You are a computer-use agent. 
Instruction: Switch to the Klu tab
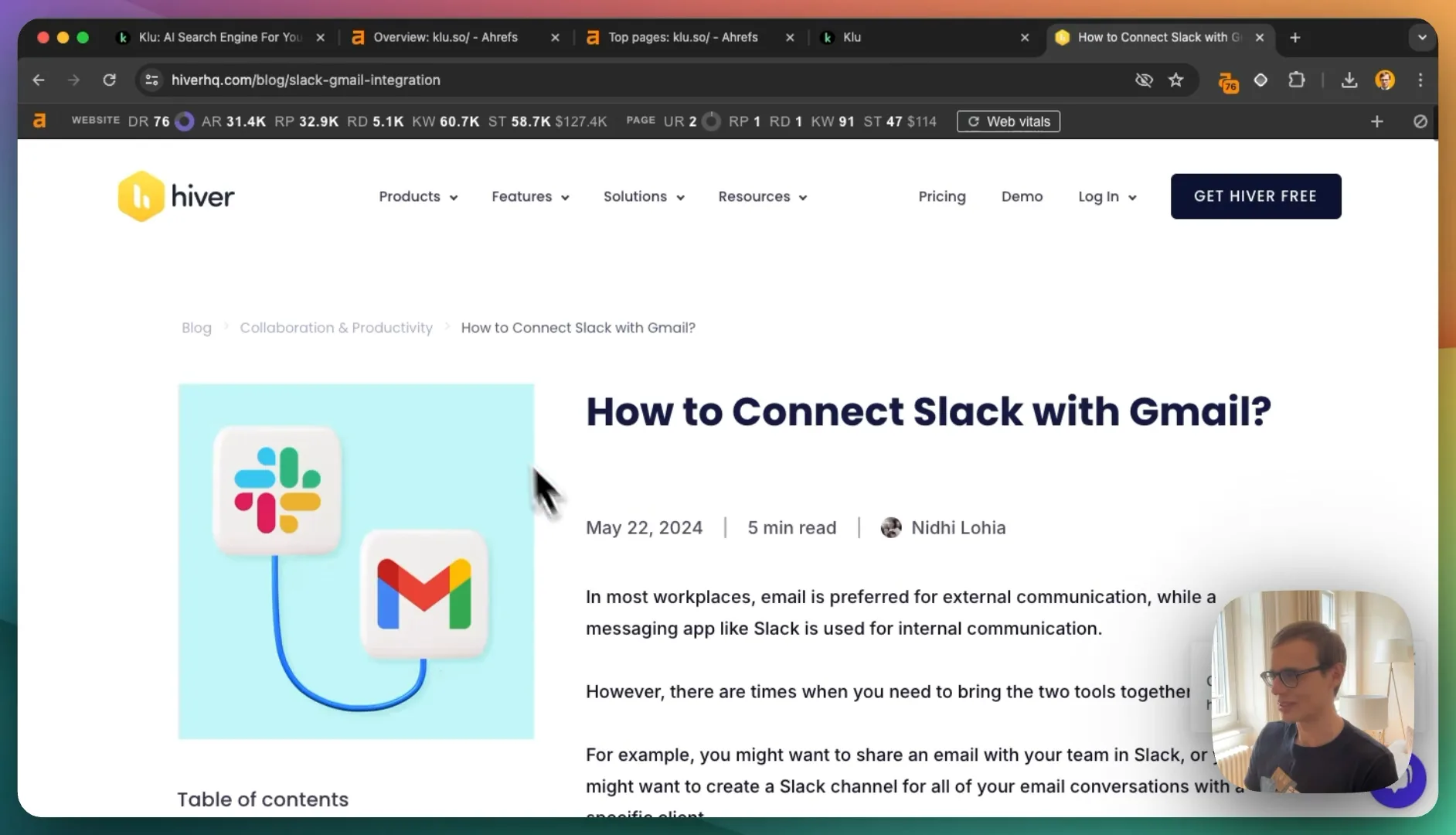click(924, 37)
